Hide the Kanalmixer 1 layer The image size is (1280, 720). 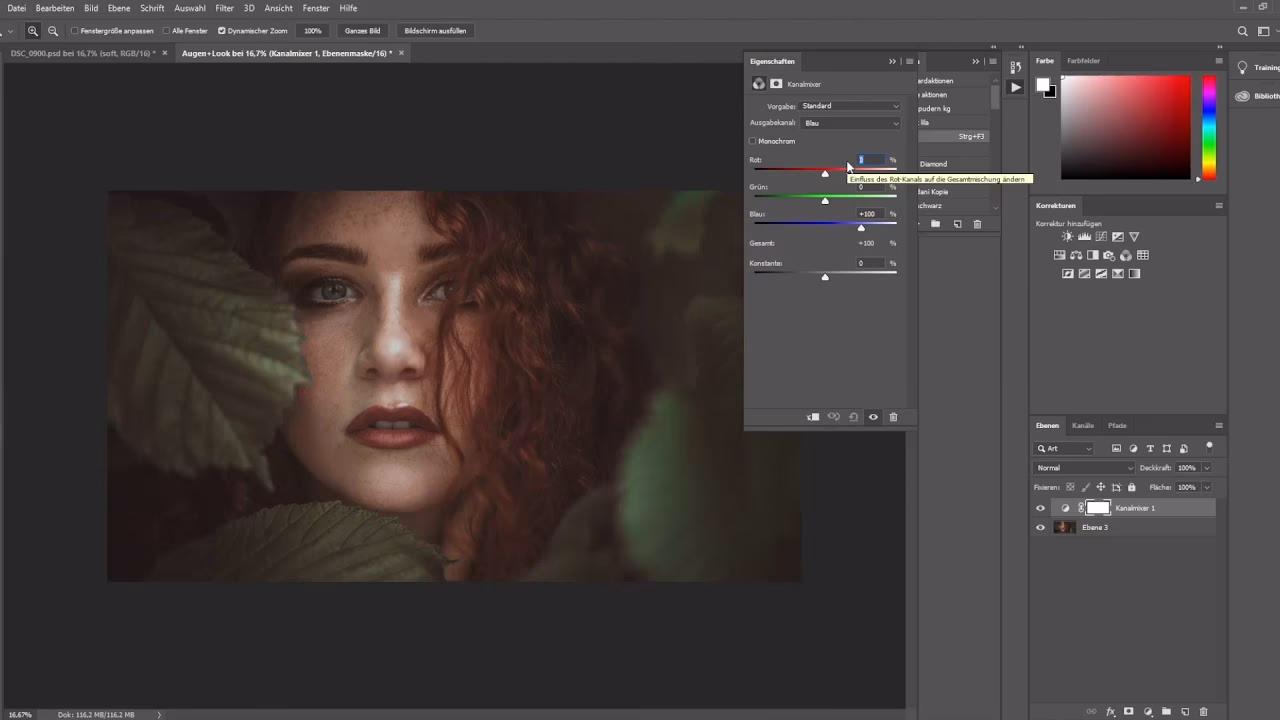[x=1040, y=508]
